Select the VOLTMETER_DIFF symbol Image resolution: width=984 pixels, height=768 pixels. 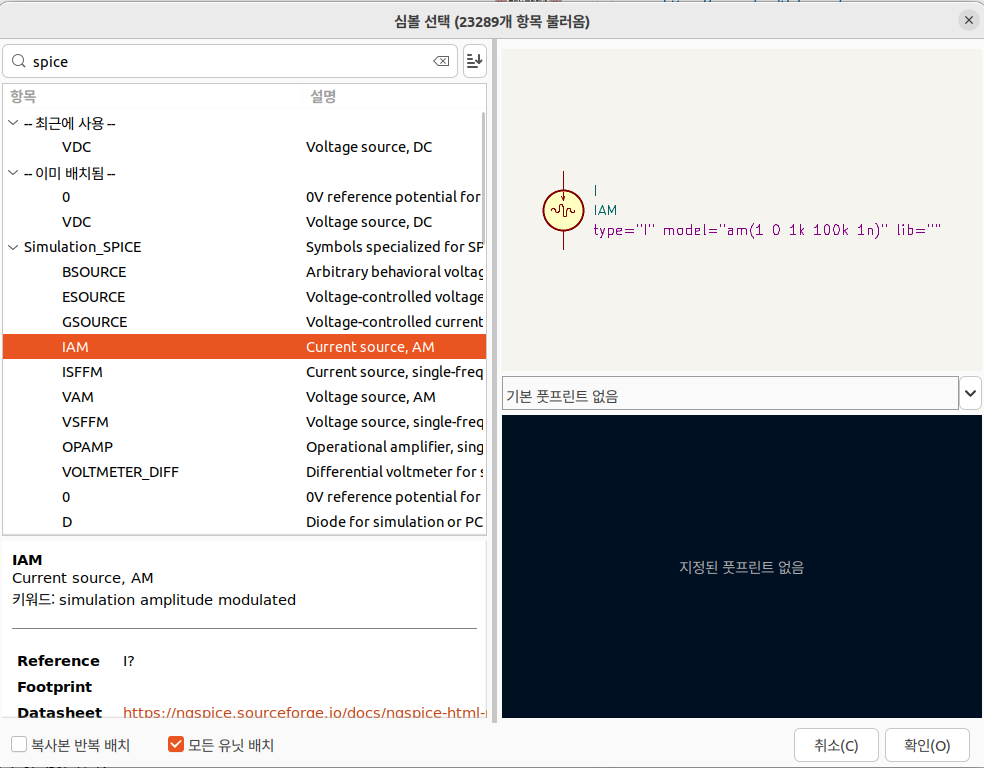point(120,472)
